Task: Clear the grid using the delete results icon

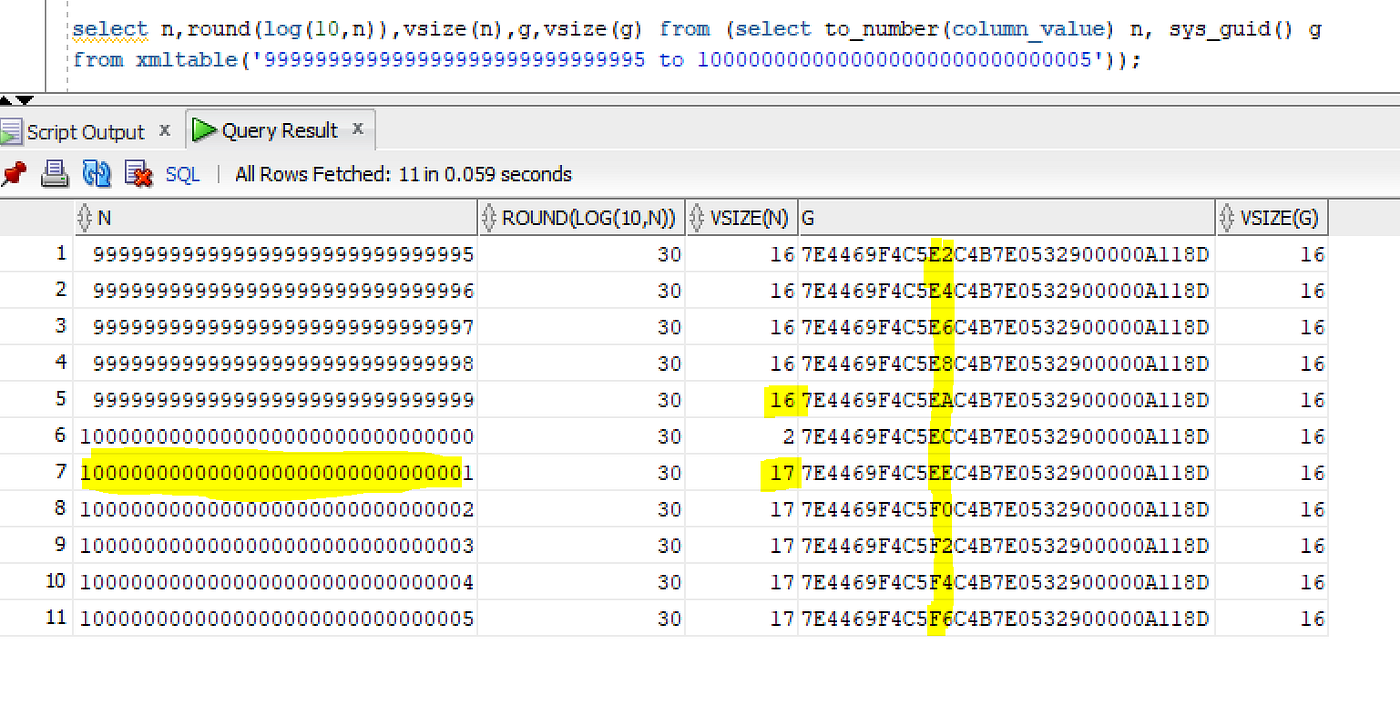Action: click(x=135, y=174)
